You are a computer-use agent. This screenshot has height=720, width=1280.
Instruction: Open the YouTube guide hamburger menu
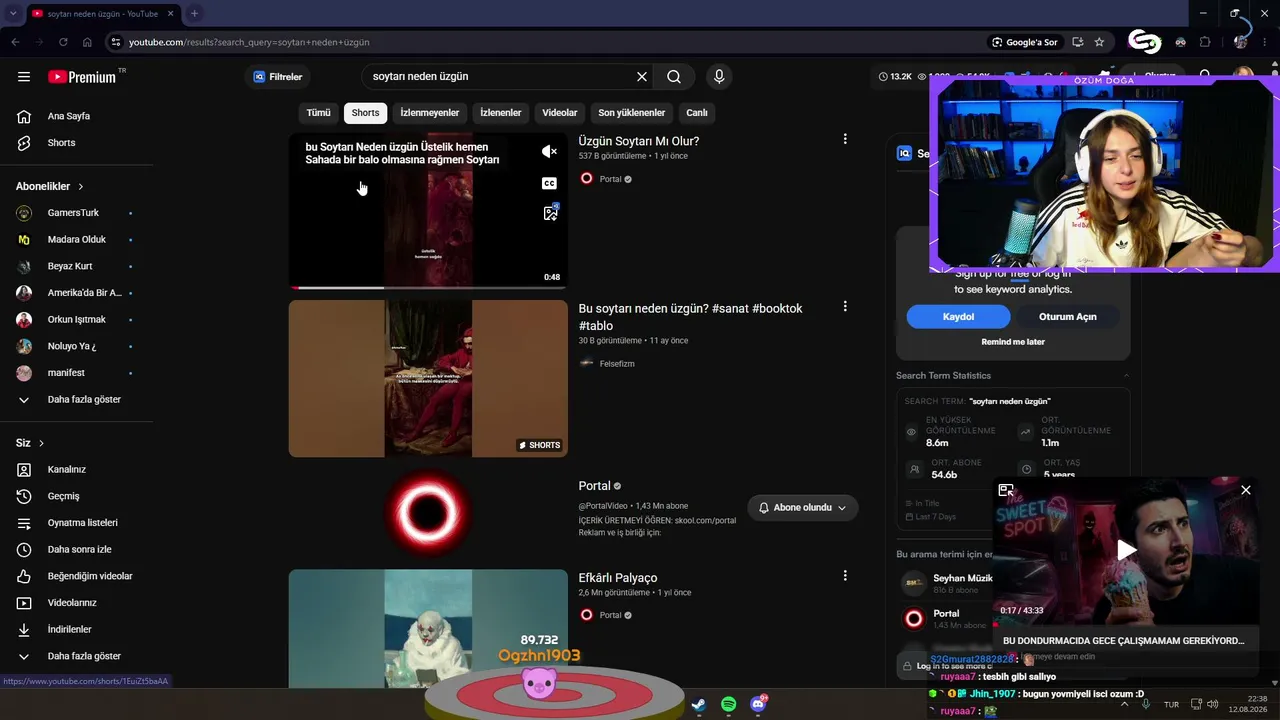(24, 77)
